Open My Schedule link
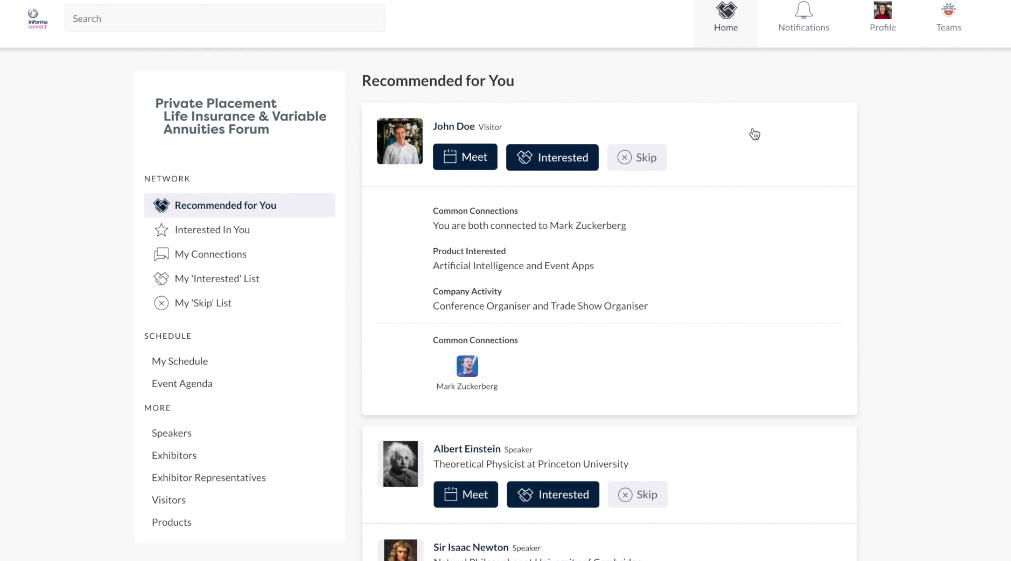This screenshot has width=1011, height=561. coord(180,361)
